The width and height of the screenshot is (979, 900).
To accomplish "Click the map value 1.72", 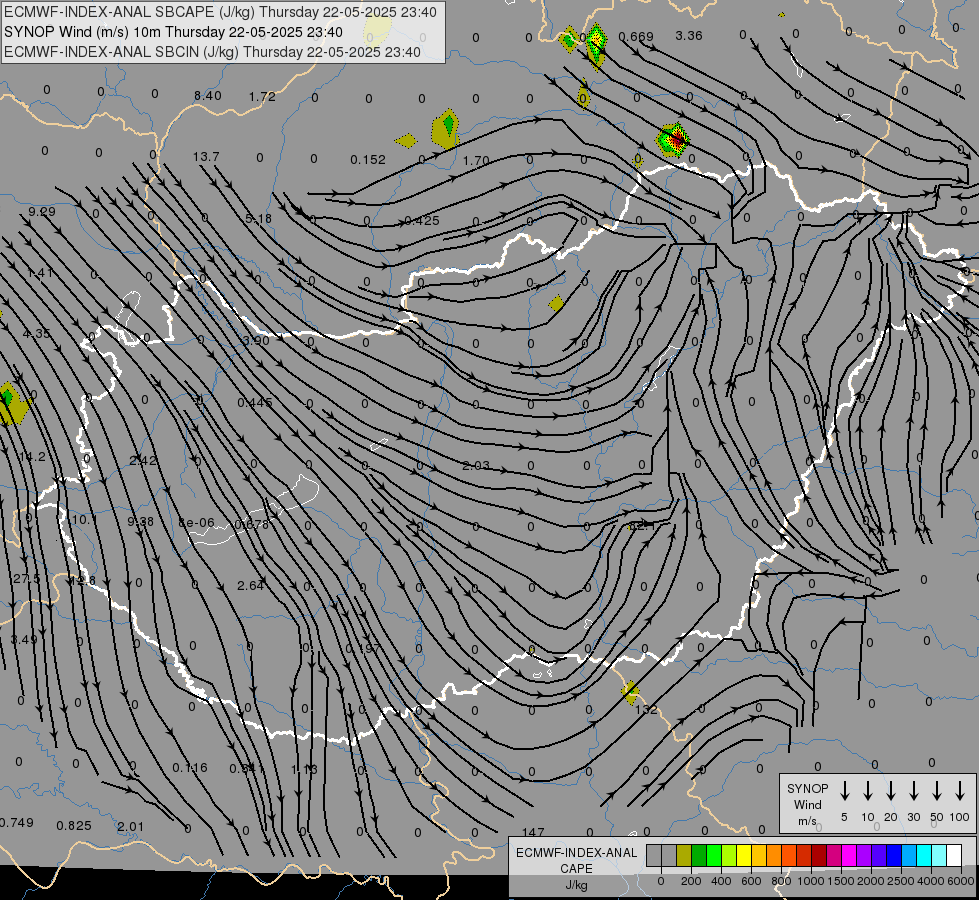I will 262,97.
